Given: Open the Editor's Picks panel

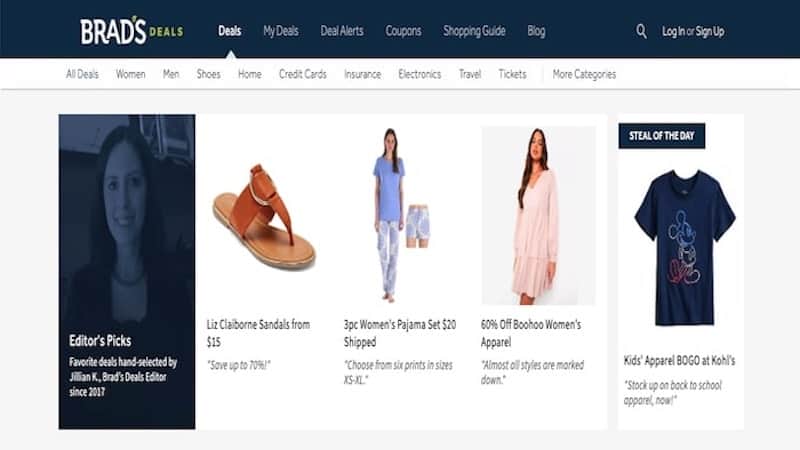Looking at the screenshot, I should pos(127,271).
